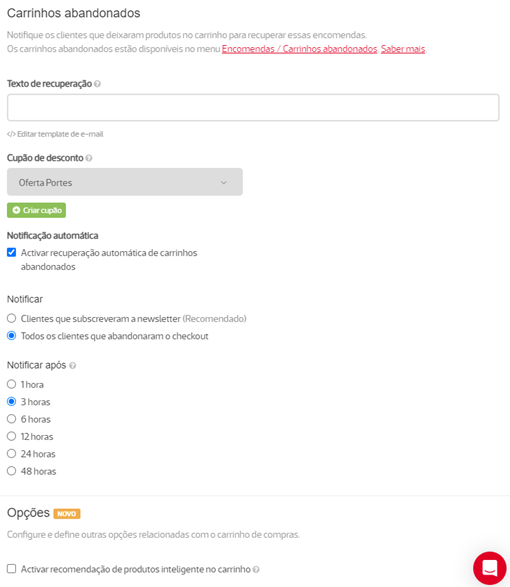Enable Activar recomendação de produtos inteligente
Screen dimensions: 510x587
pyautogui.click(x=12, y=569)
